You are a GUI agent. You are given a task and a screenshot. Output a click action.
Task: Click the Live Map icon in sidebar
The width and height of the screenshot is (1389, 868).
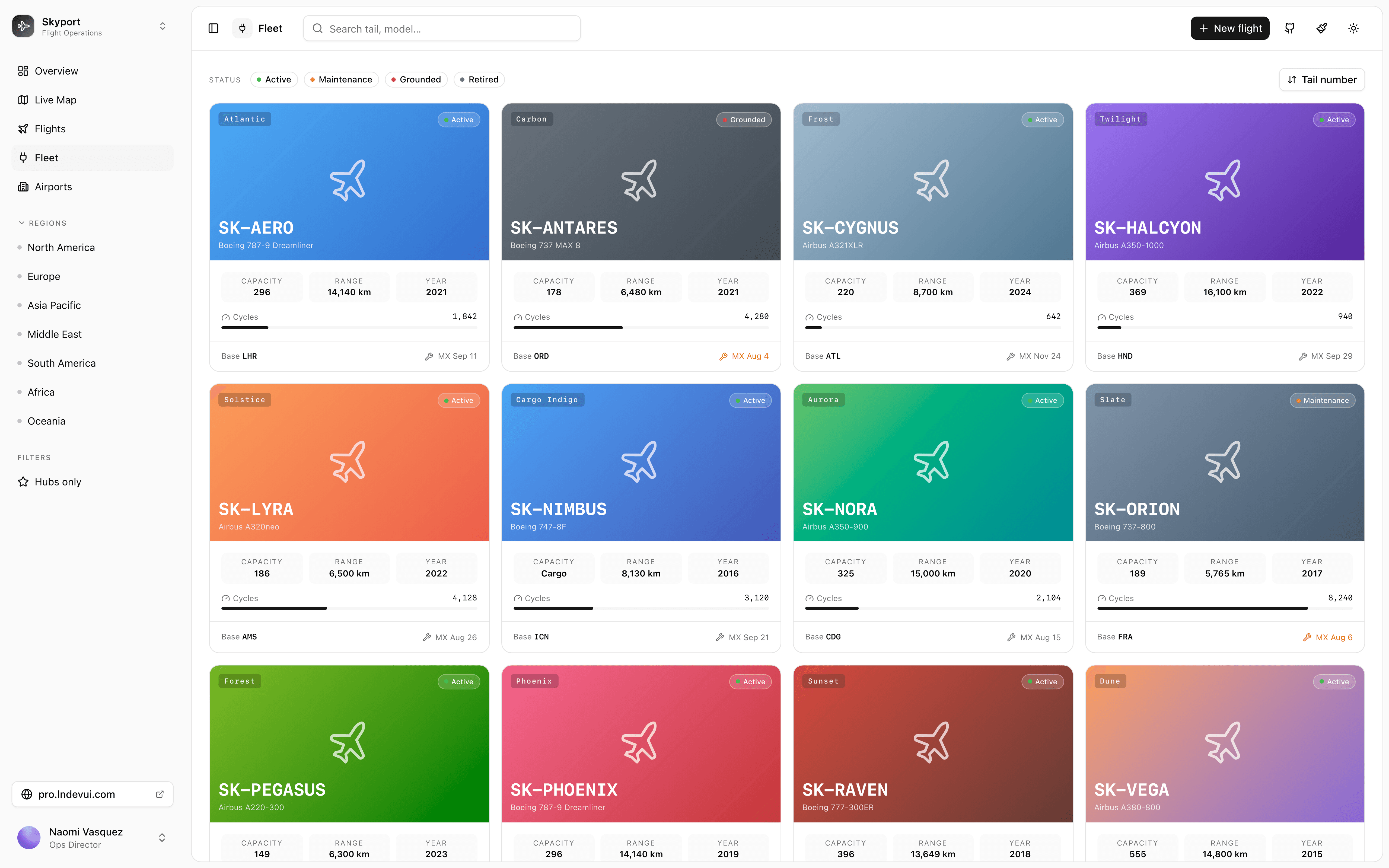[x=23, y=100]
